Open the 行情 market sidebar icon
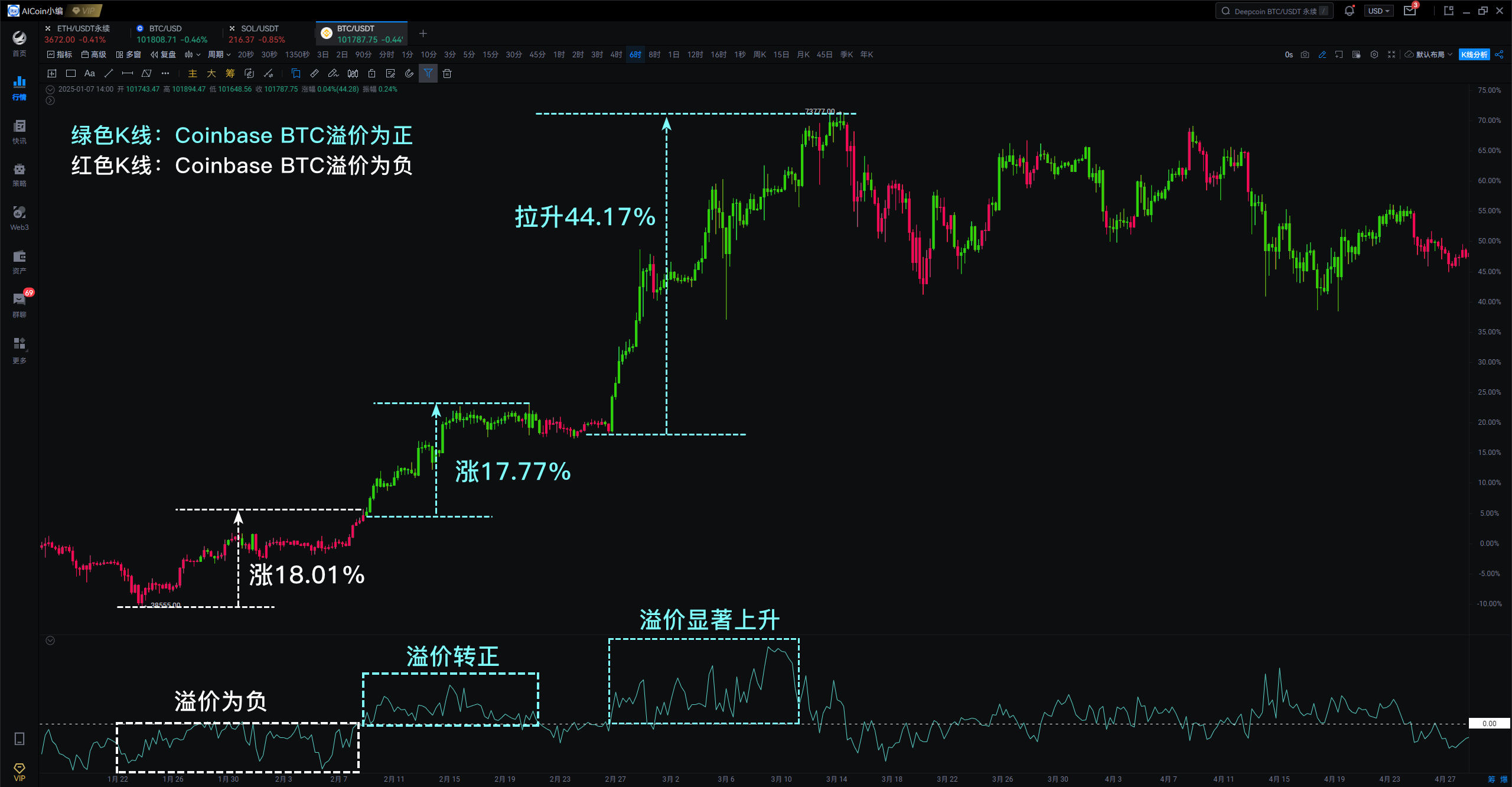 coord(19,87)
